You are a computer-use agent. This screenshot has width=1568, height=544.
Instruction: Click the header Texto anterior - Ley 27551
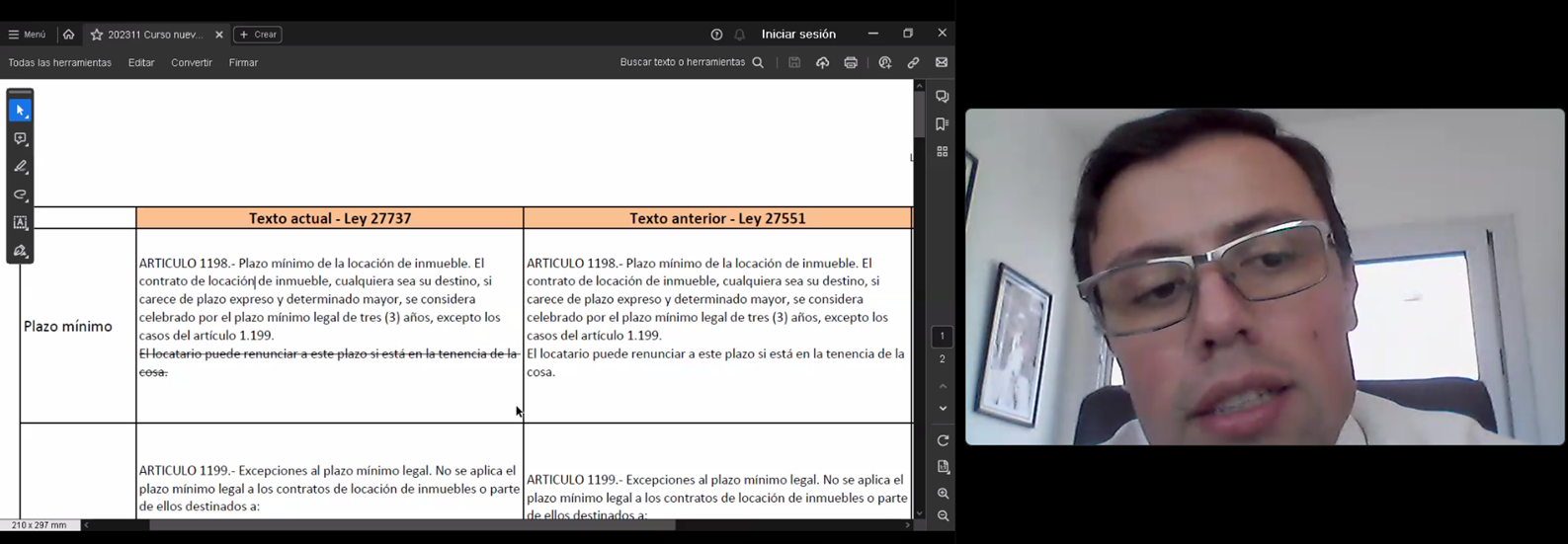(x=717, y=218)
